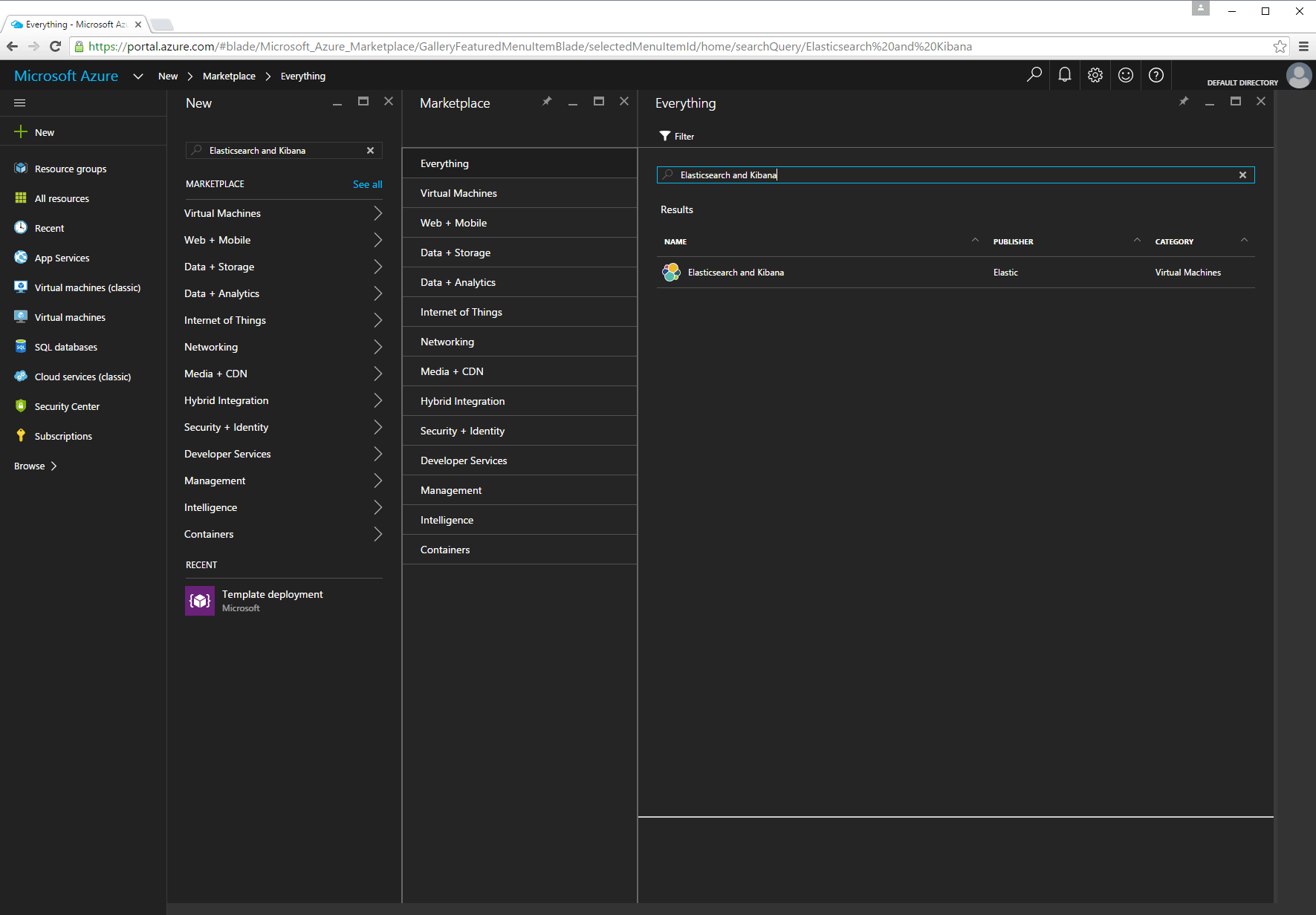Image resolution: width=1316 pixels, height=915 pixels.
Task: Select Intelligence in Marketplace menu
Action: (519, 520)
